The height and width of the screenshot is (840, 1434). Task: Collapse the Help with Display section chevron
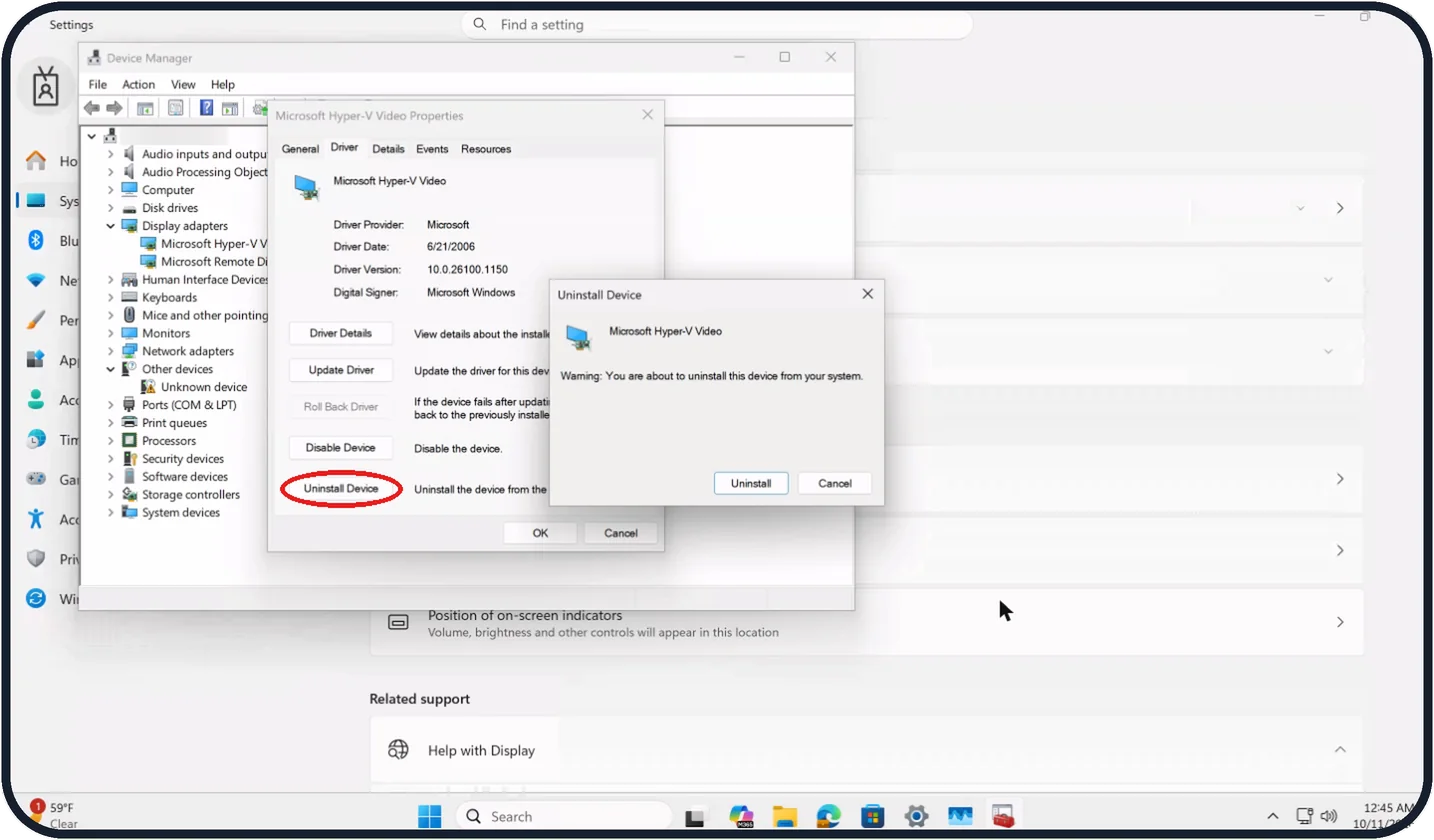(1340, 750)
